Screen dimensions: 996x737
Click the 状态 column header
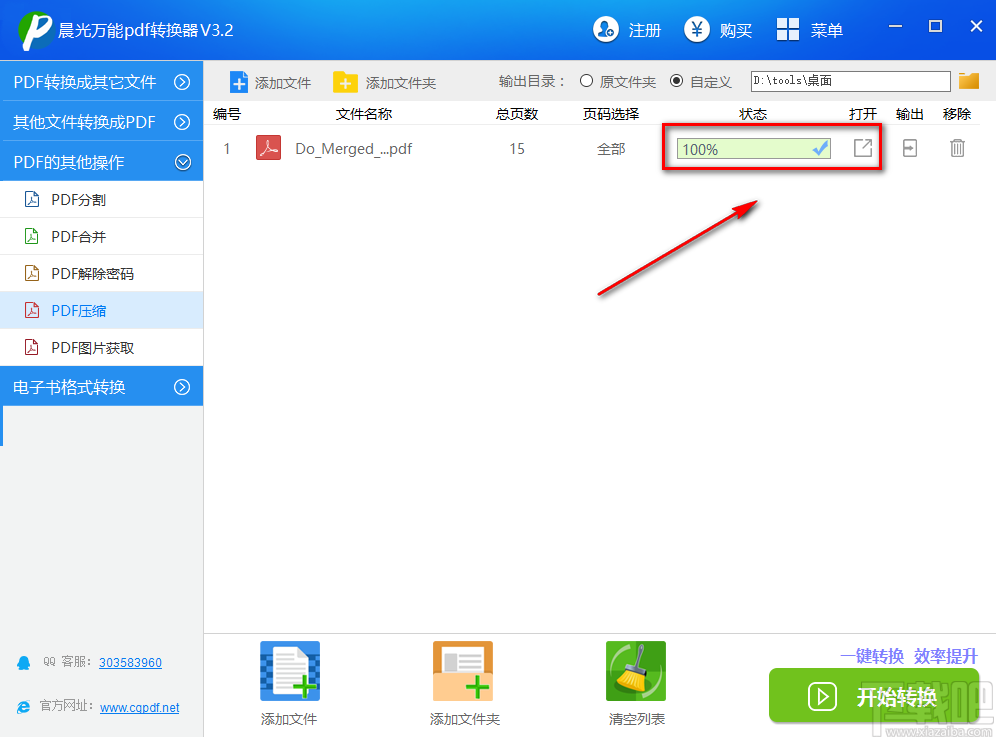[753, 114]
